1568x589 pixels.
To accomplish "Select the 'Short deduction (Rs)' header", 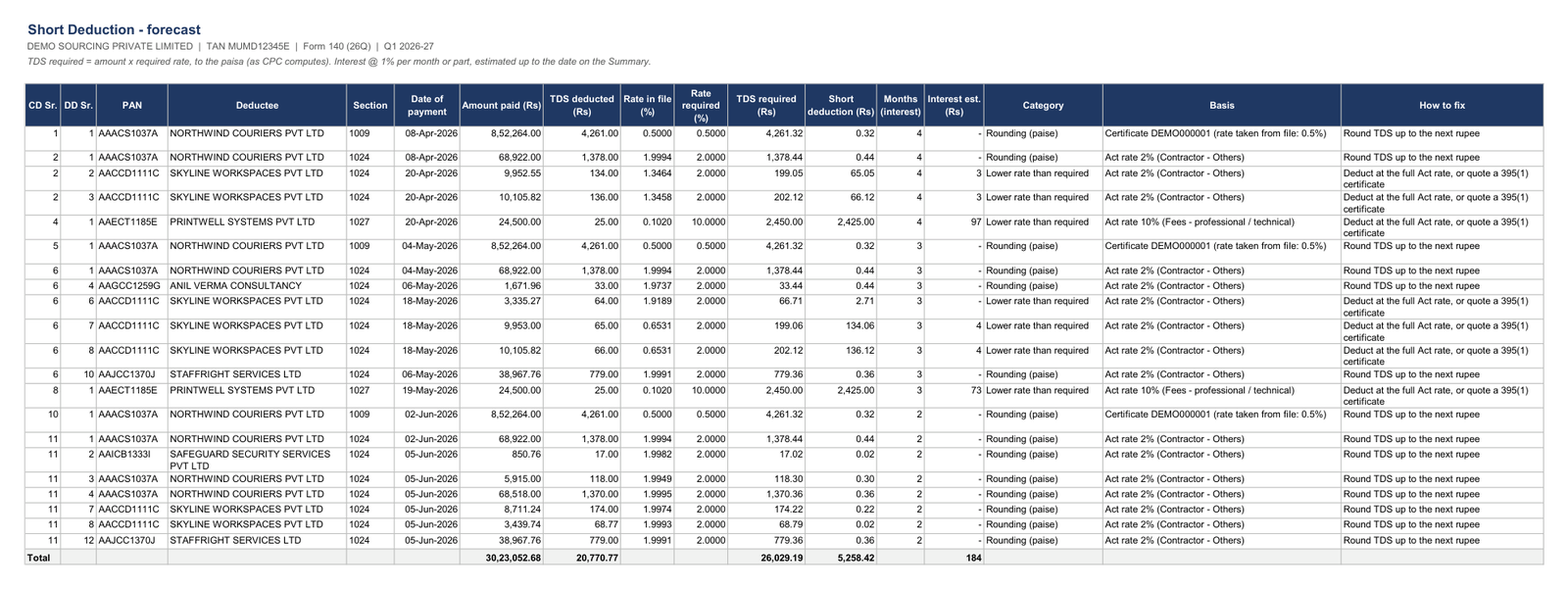I will tap(841, 106).
